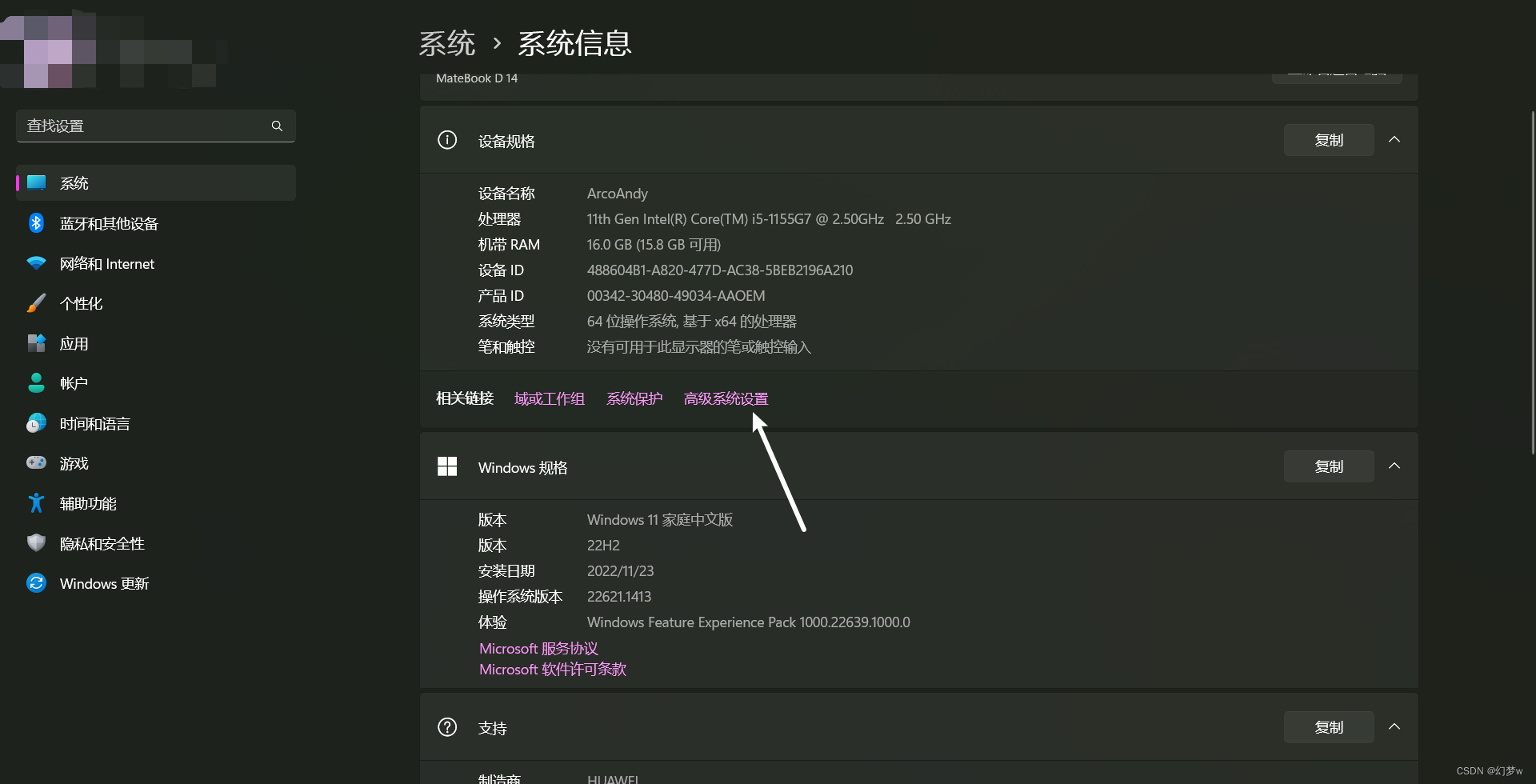
Task: Click the 查找设置 search field
Action: (156, 126)
